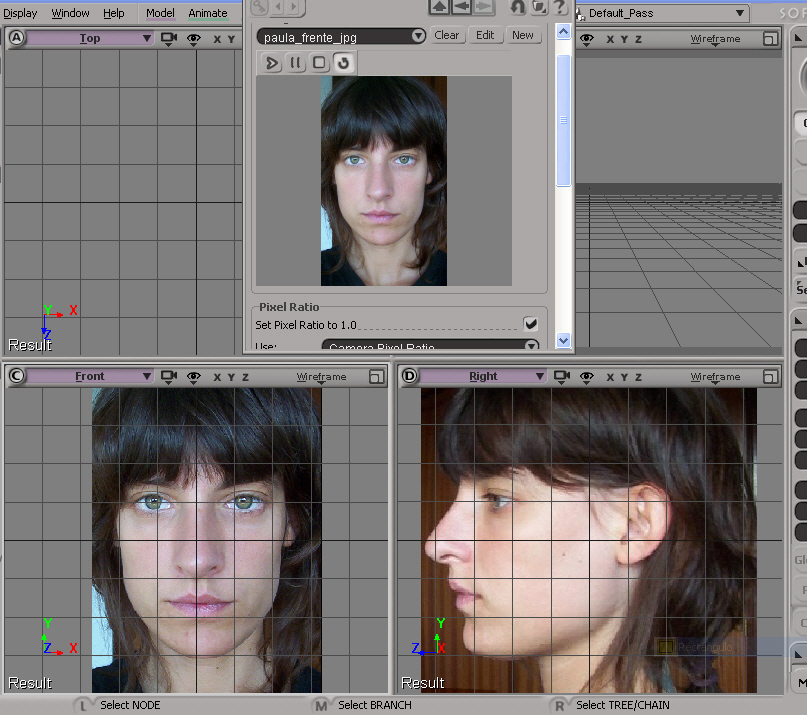
Task: Play the image clip preview
Action: click(272, 63)
